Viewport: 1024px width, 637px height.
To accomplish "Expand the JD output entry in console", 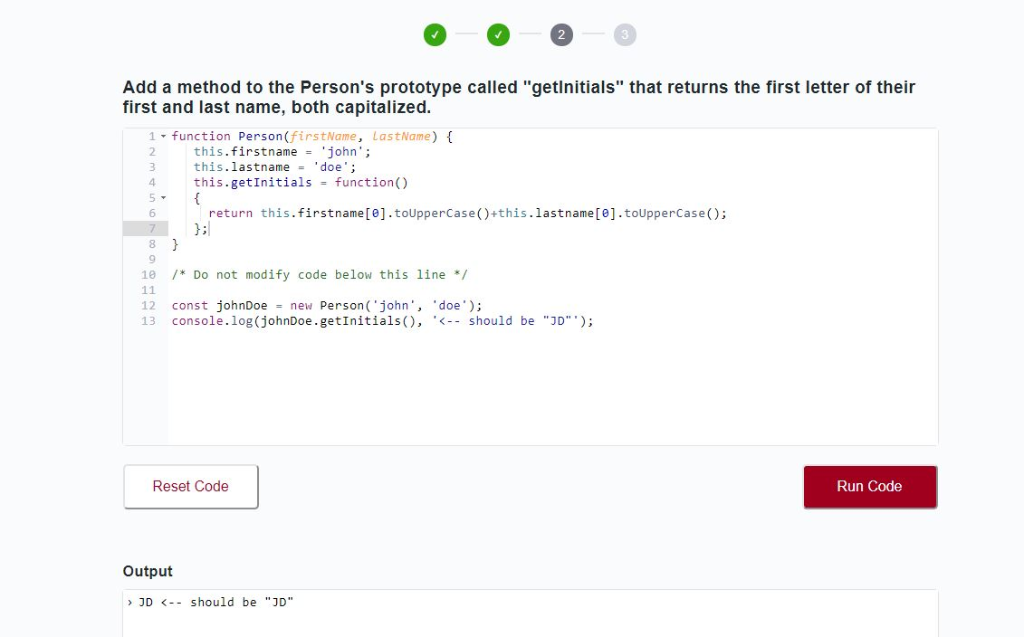I will [130, 602].
